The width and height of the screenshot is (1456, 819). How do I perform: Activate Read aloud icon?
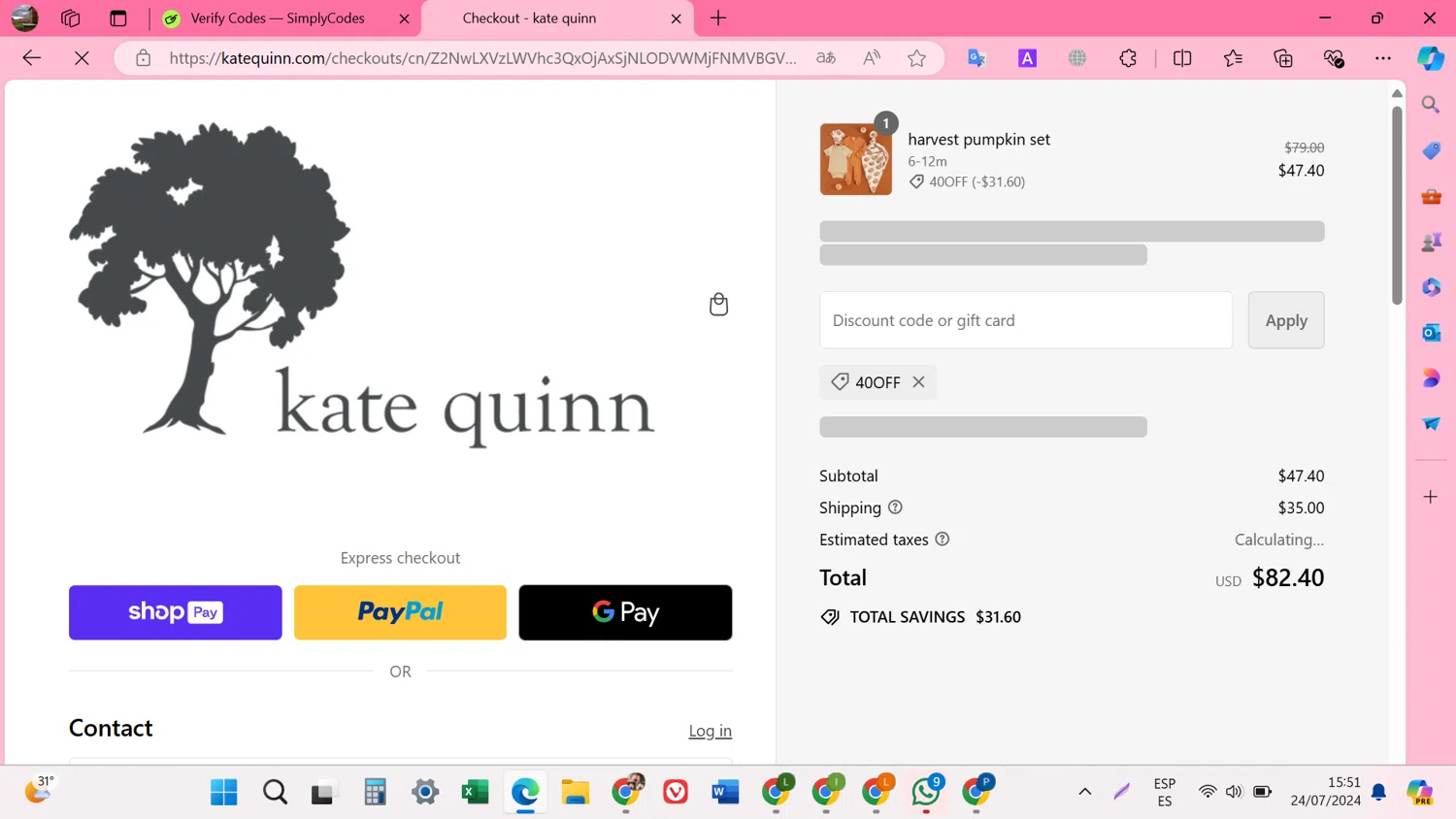pyautogui.click(x=872, y=58)
